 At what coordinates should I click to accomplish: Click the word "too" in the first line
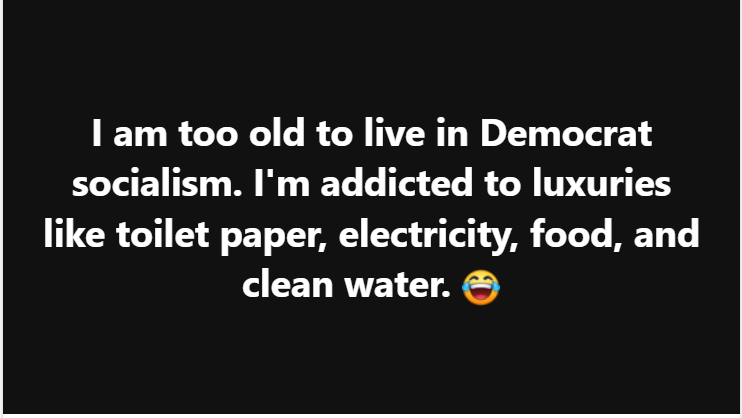coord(208,134)
